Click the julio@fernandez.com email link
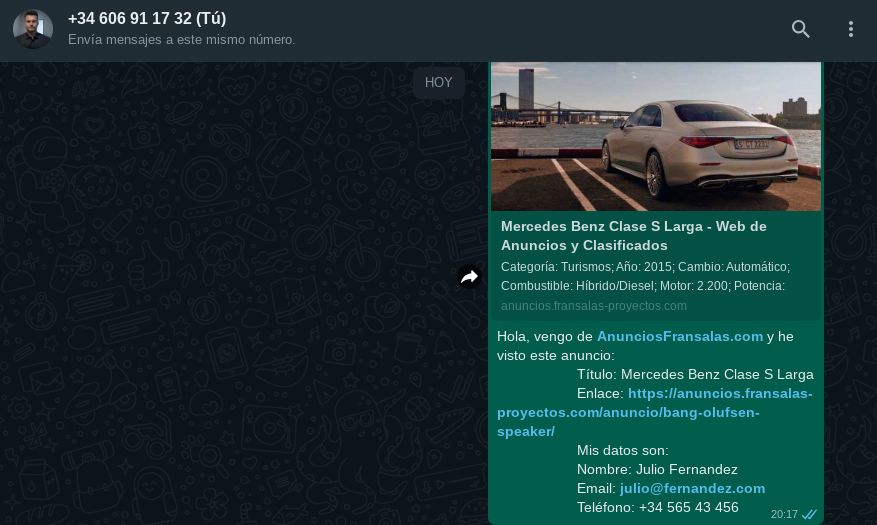Viewport: 877px width, 525px height. [x=692, y=489]
